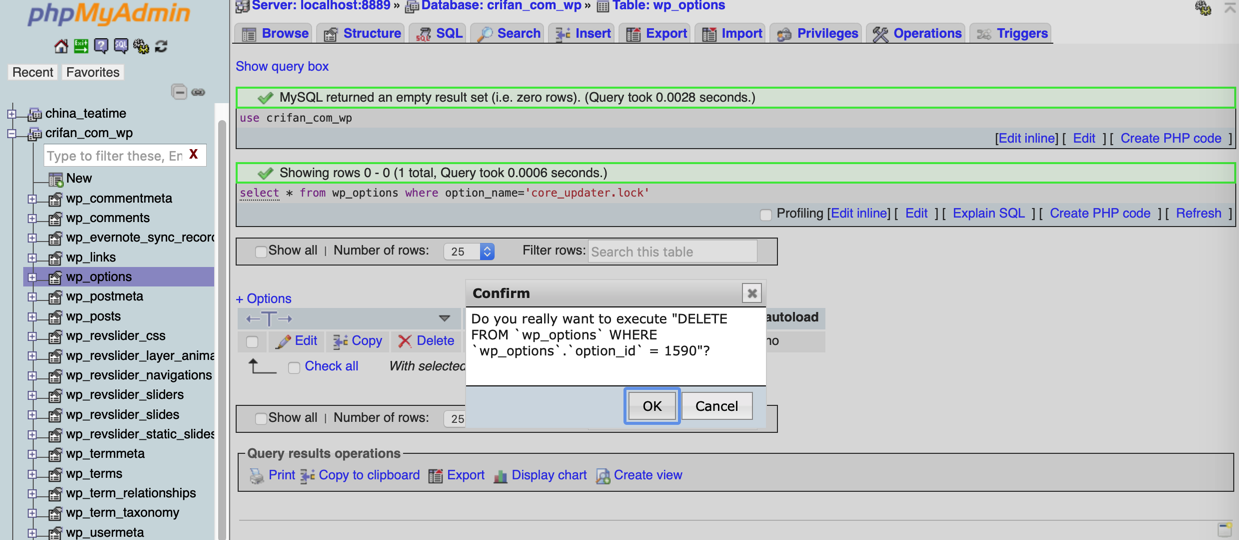1239x540 pixels.
Task: Expand the china_teatime database node
Action: pos(12,113)
